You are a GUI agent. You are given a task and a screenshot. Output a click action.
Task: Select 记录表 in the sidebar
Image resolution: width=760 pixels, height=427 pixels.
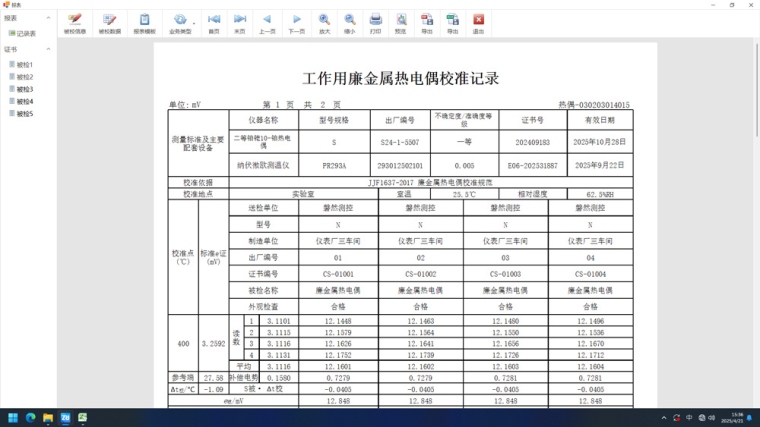[26, 34]
